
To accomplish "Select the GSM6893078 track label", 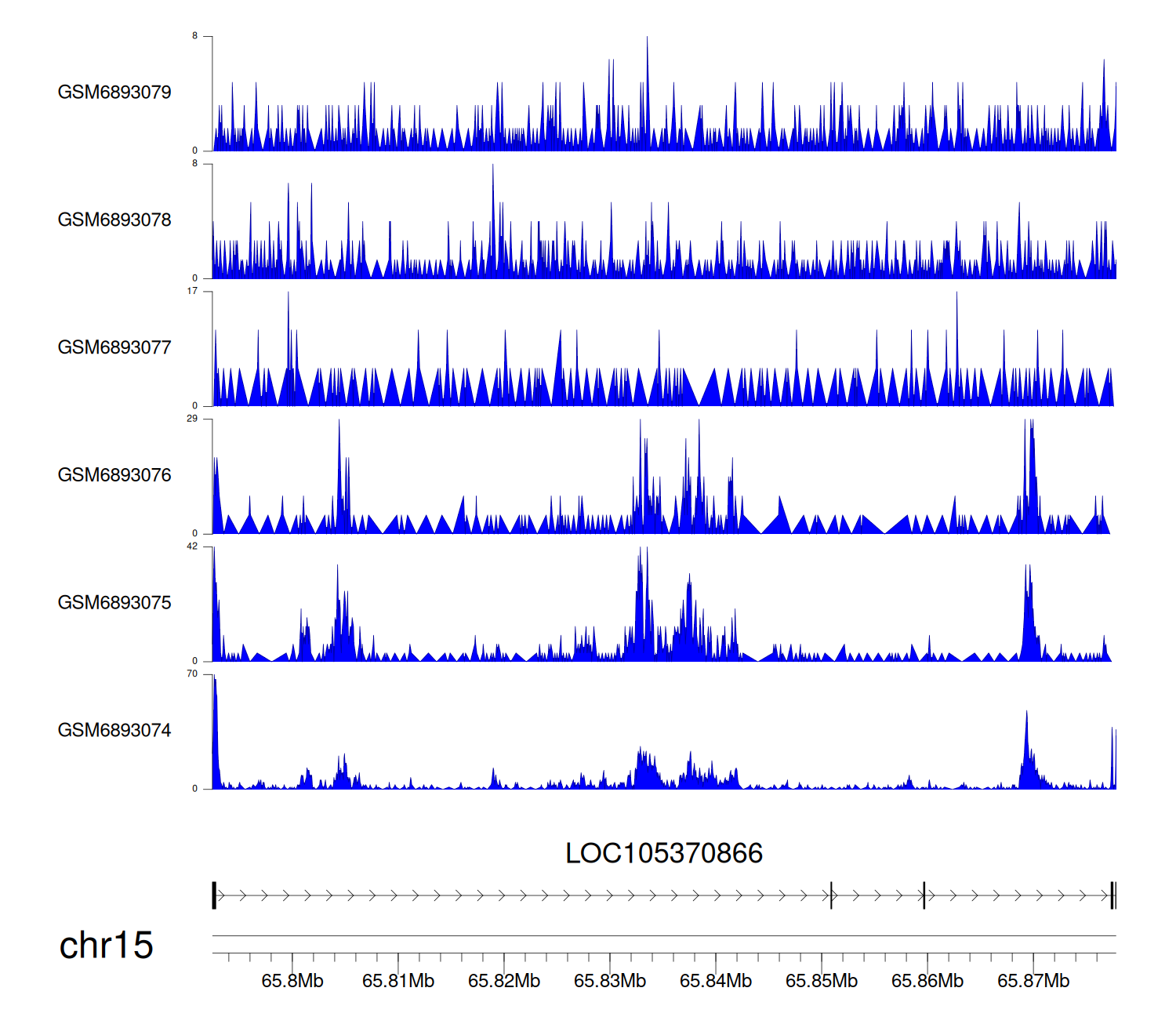I will point(114,220).
